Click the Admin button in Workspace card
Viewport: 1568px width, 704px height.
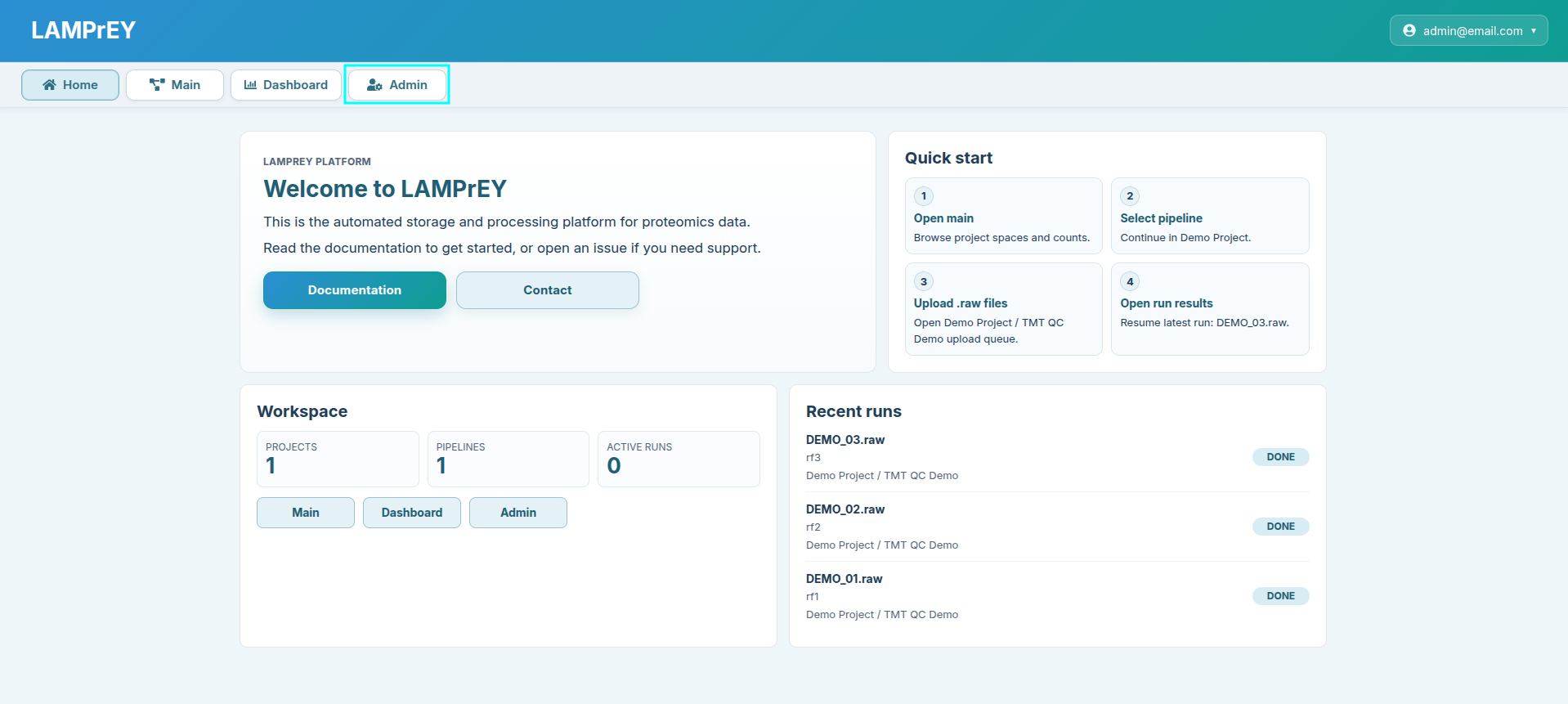tap(517, 513)
